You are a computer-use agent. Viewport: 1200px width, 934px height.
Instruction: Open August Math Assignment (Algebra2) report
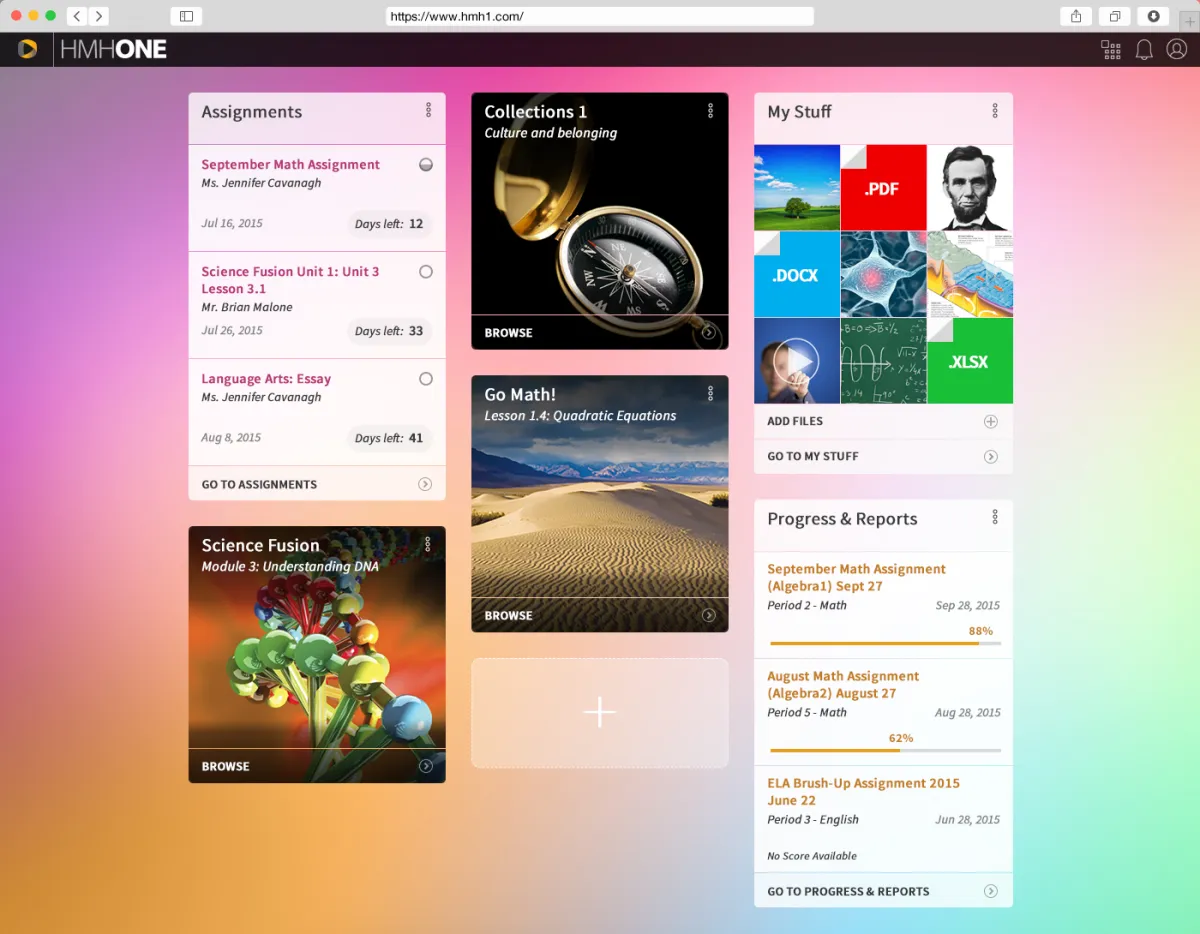point(843,685)
